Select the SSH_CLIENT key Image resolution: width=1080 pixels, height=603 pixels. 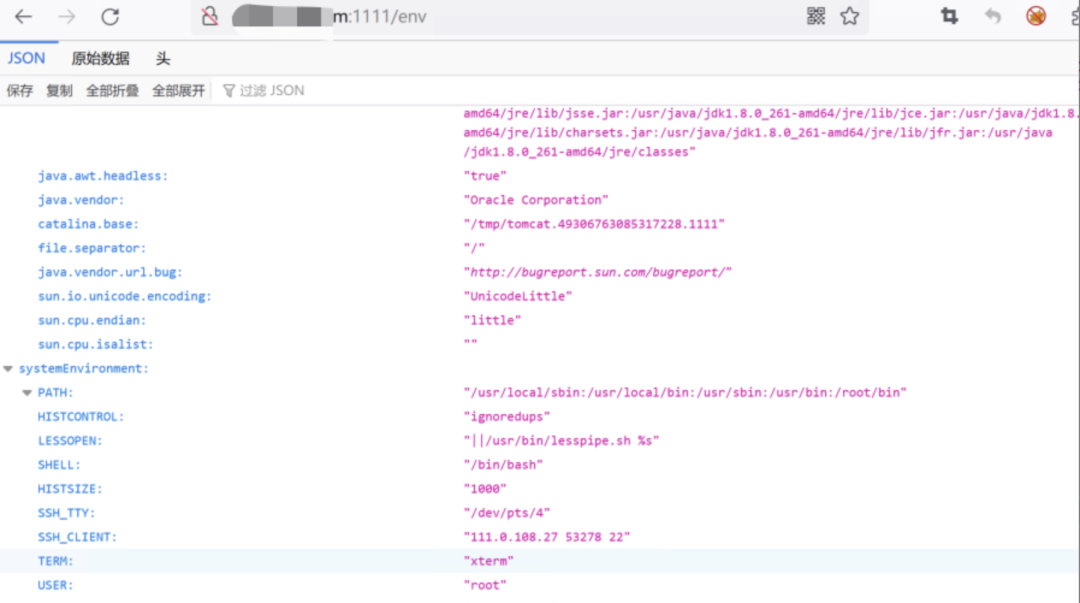[x=77, y=538]
